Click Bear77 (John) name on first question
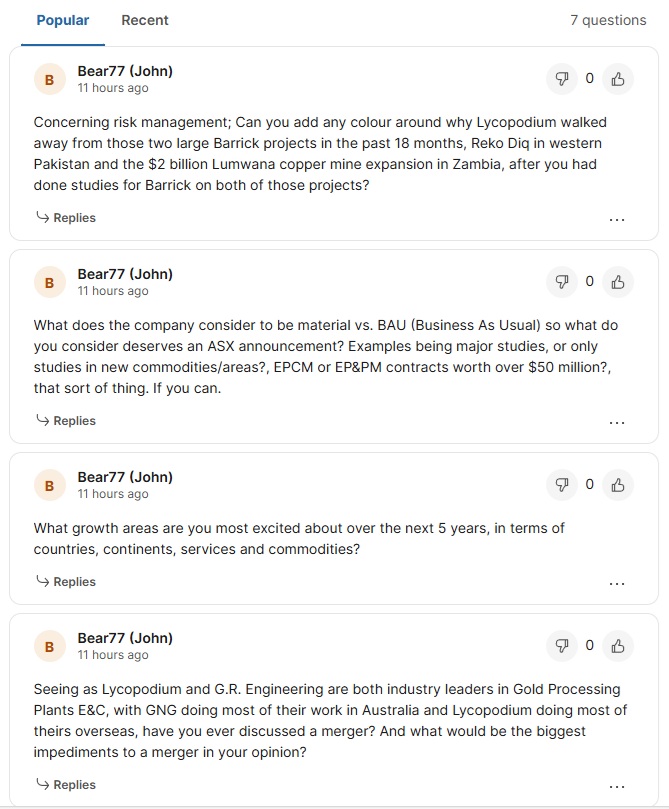The height and width of the screenshot is (809, 669). pos(125,71)
